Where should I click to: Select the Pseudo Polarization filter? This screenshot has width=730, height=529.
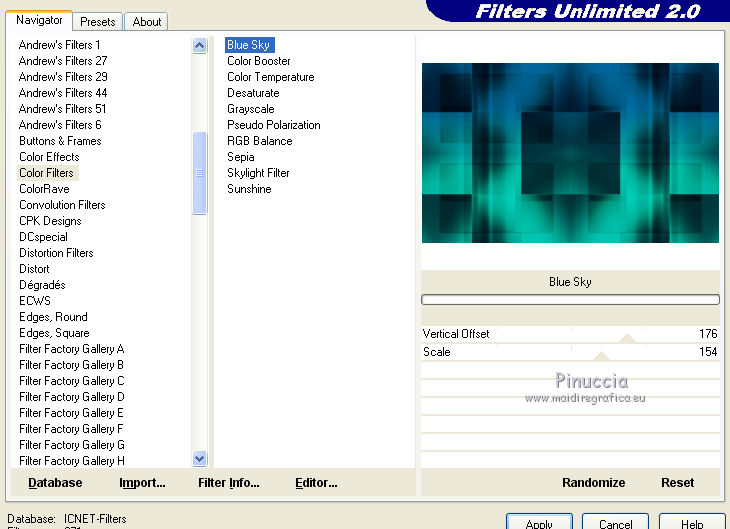pyautogui.click(x=274, y=125)
